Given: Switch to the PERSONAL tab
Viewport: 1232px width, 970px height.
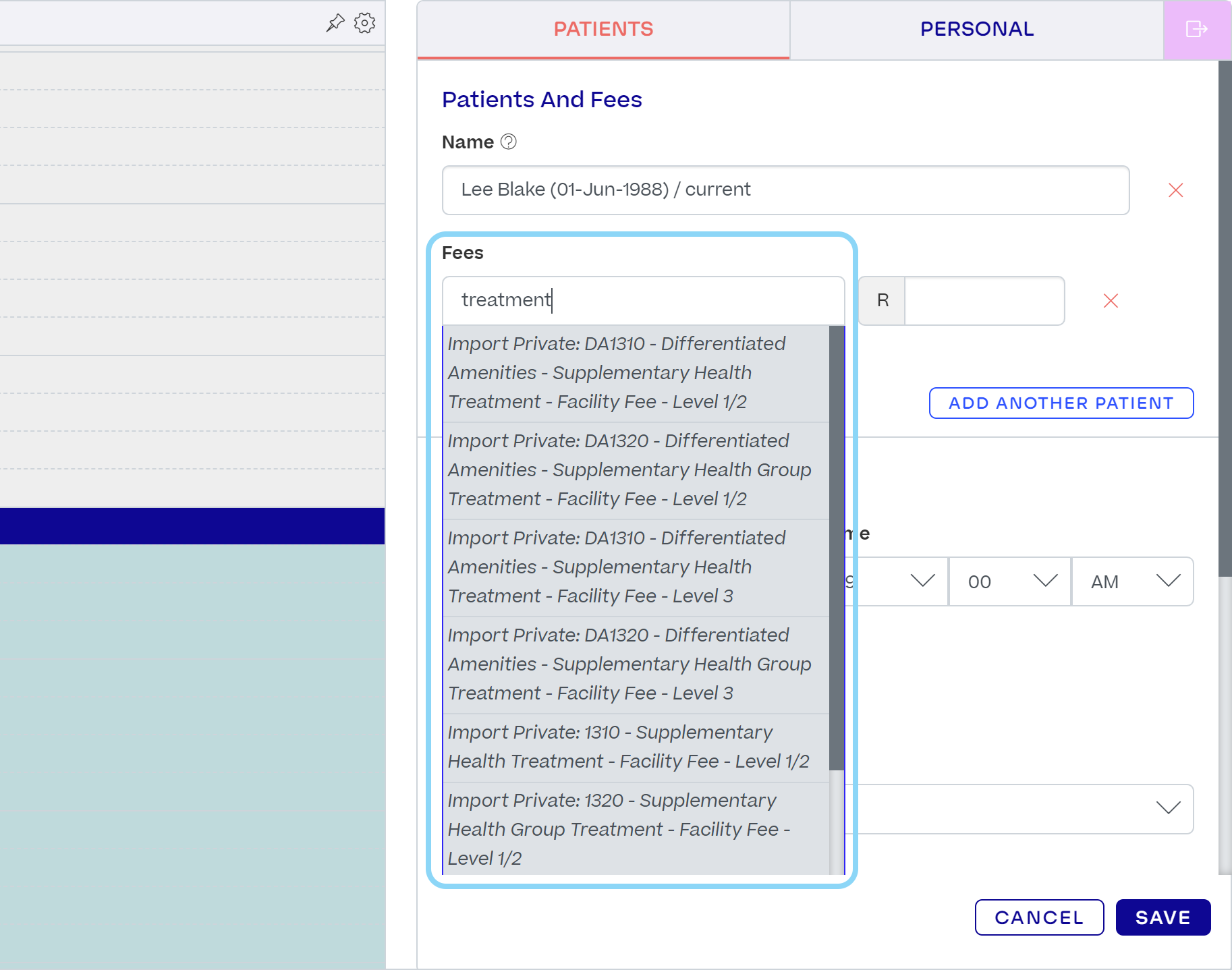Looking at the screenshot, I should point(977,30).
